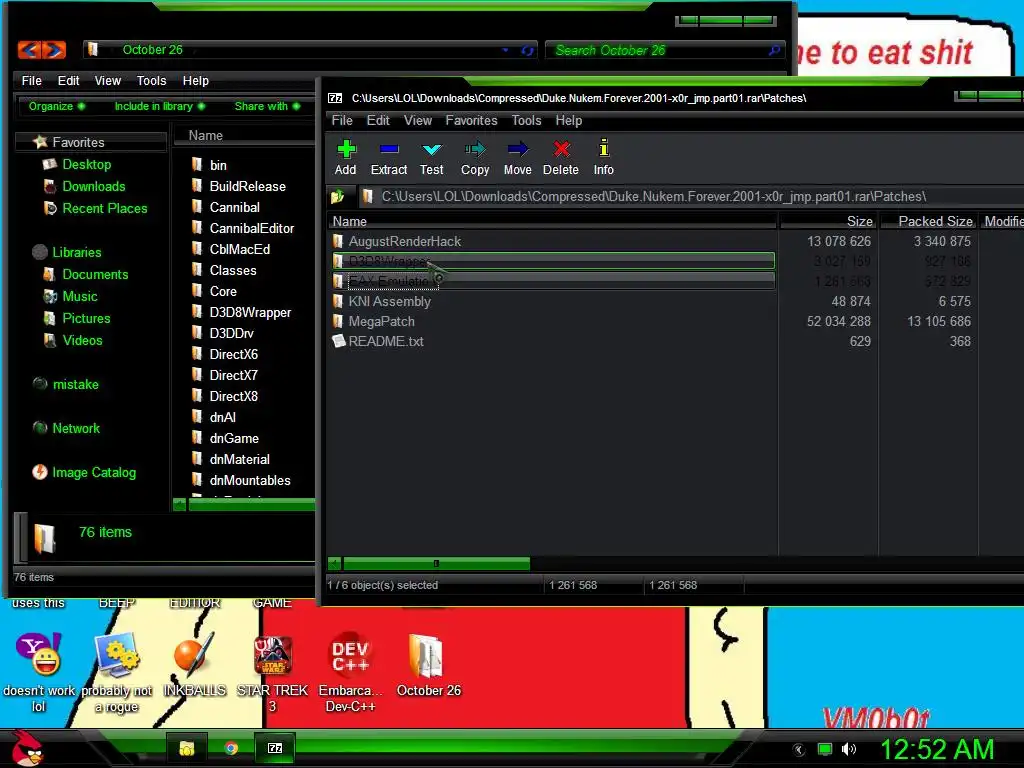Select the INKBALLS desktop icon

[x=195, y=664]
